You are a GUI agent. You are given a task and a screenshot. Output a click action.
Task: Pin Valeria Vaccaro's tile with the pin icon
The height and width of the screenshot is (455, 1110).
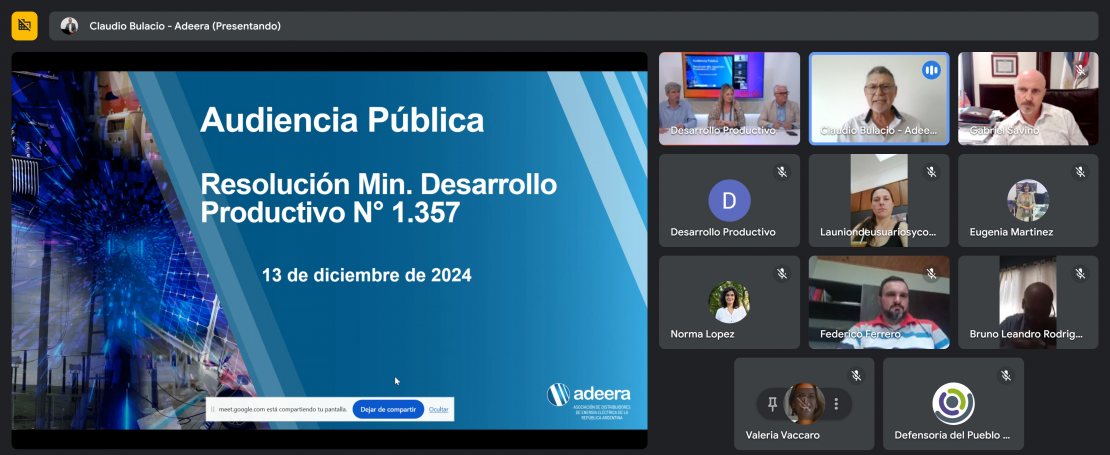(772, 403)
